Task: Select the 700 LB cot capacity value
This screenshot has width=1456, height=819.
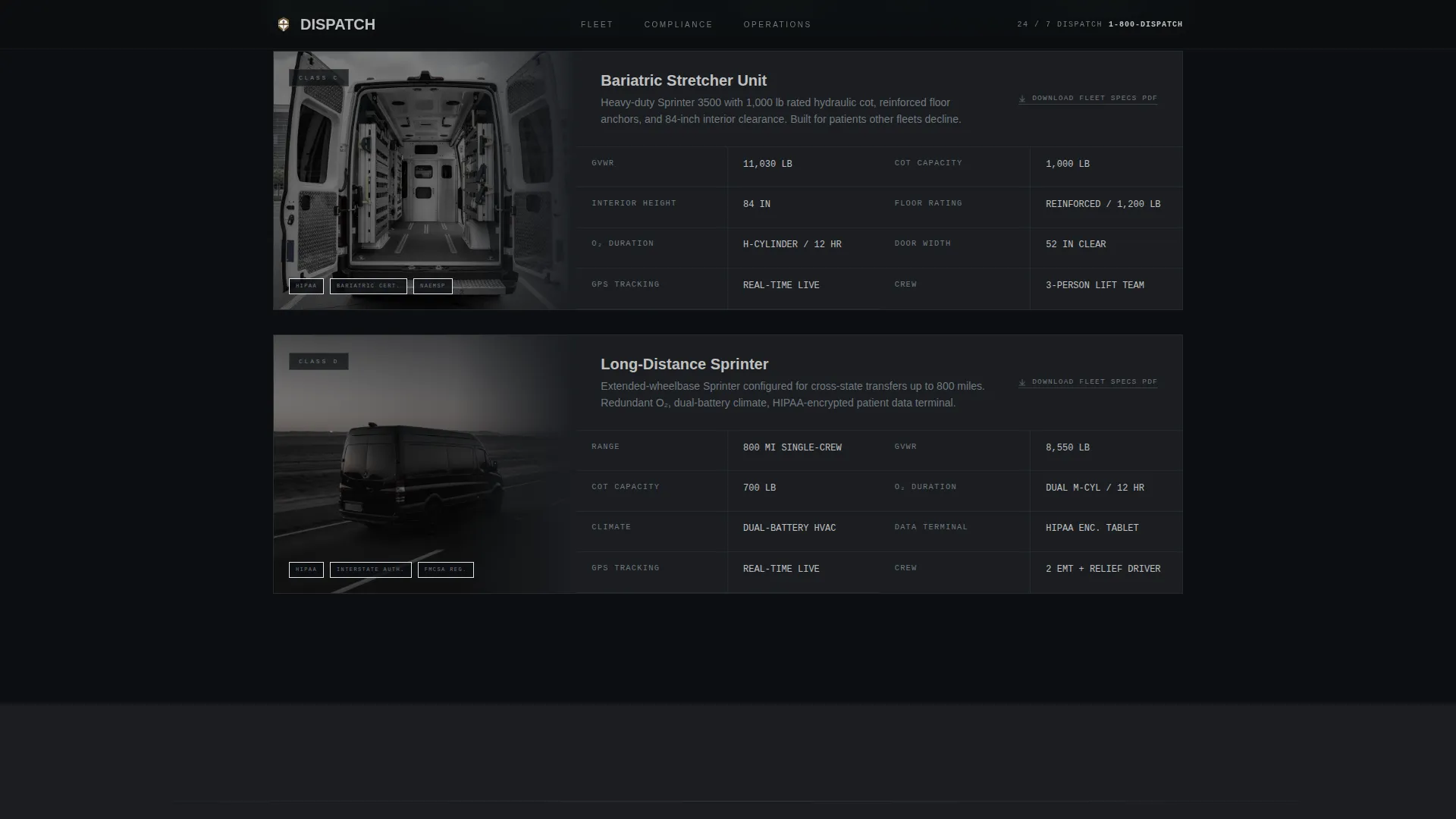Action: point(759,488)
